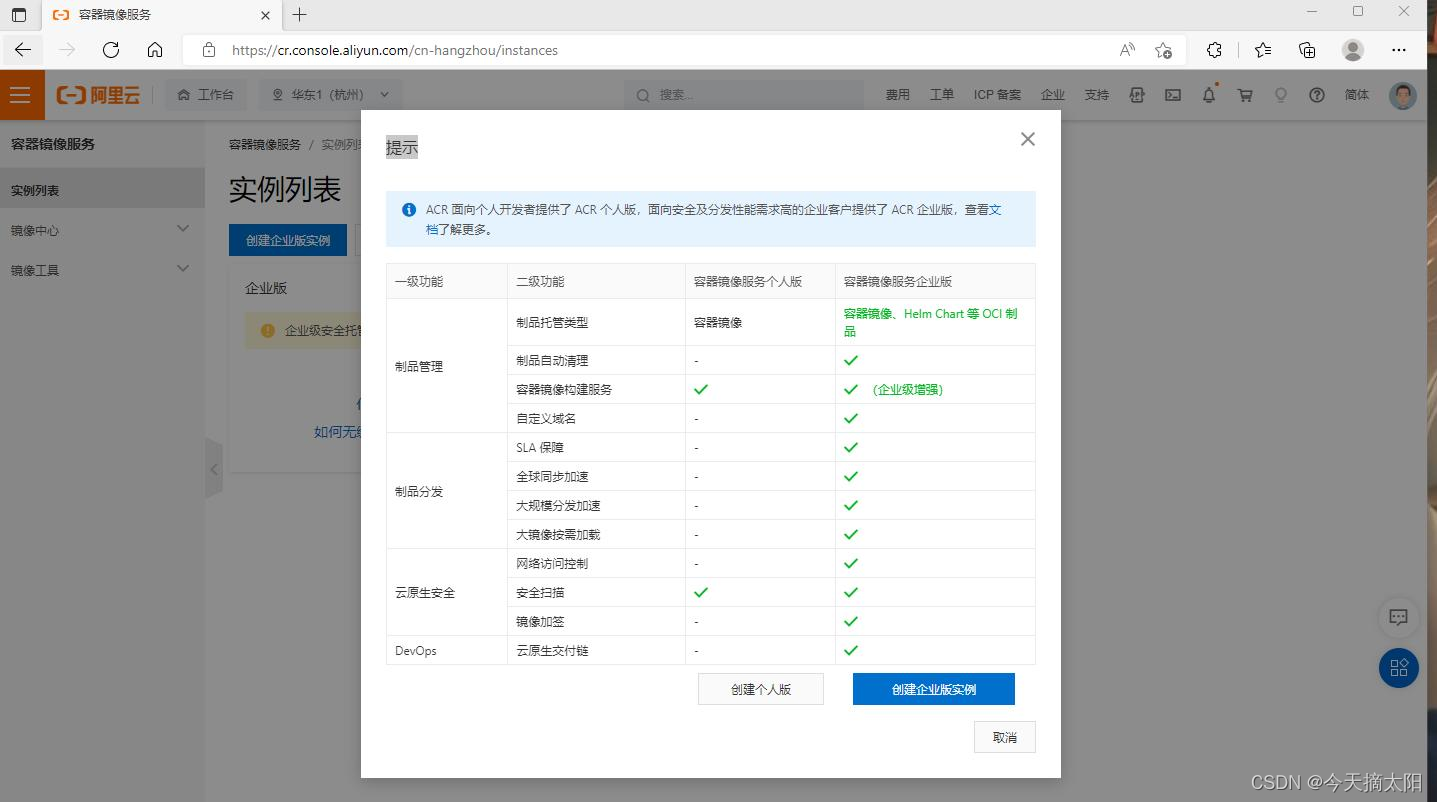This screenshot has height=802, width=1437.
Task: Click the 大规模分发加速 row label
Action: pyautogui.click(x=558, y=506)
